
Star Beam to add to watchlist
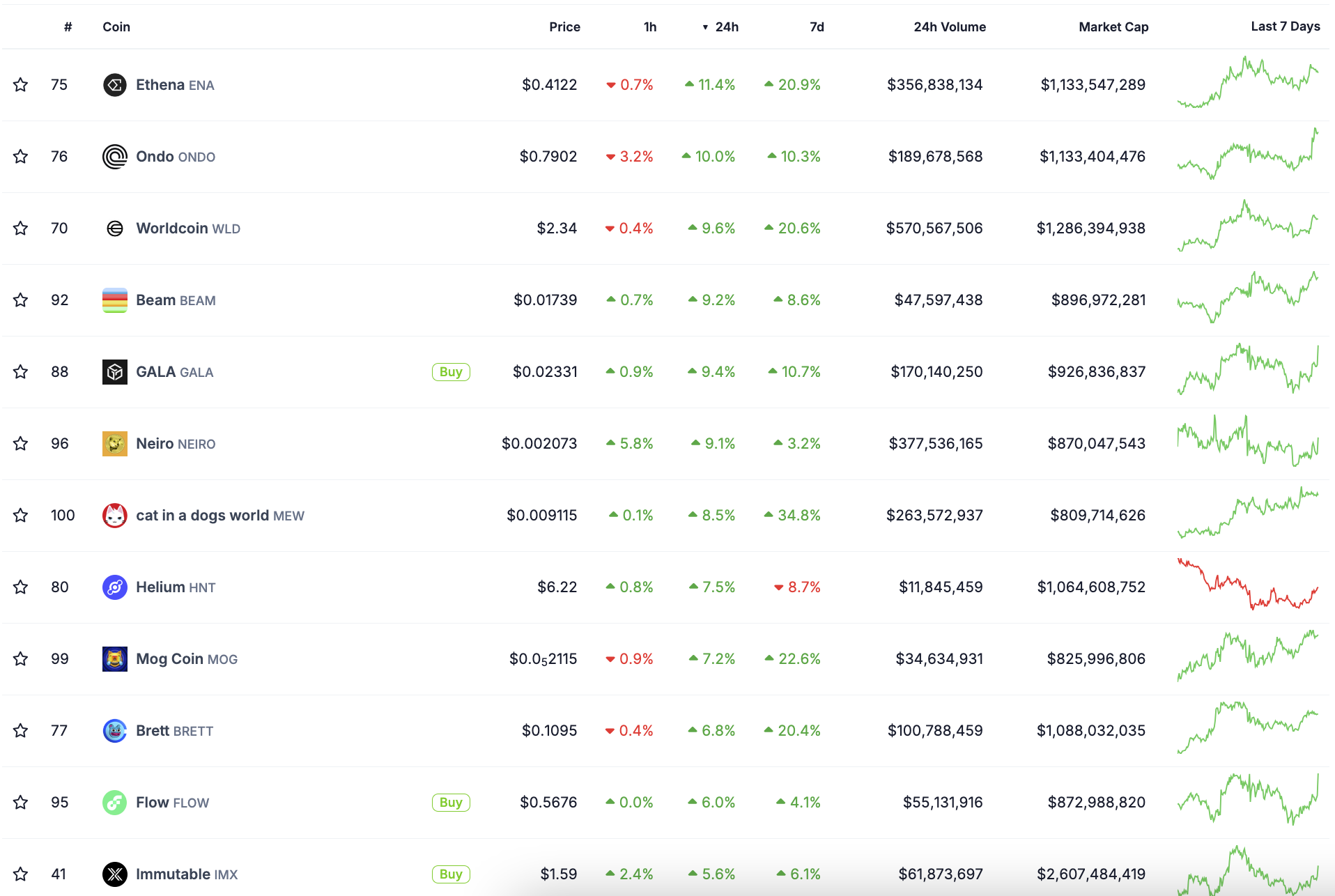click(21, 300)
